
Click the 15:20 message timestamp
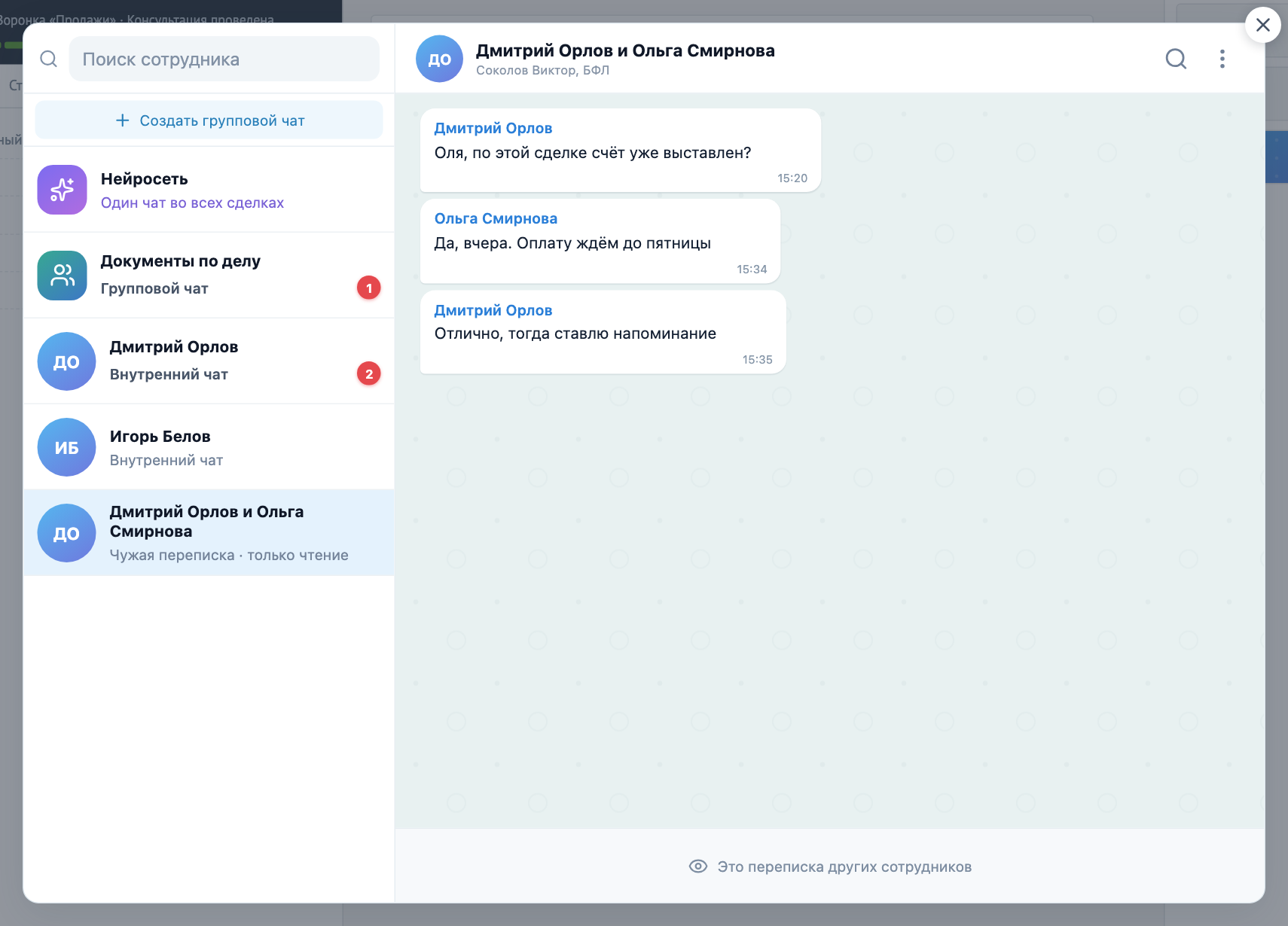pyautogui.click(x=792, y=178)
